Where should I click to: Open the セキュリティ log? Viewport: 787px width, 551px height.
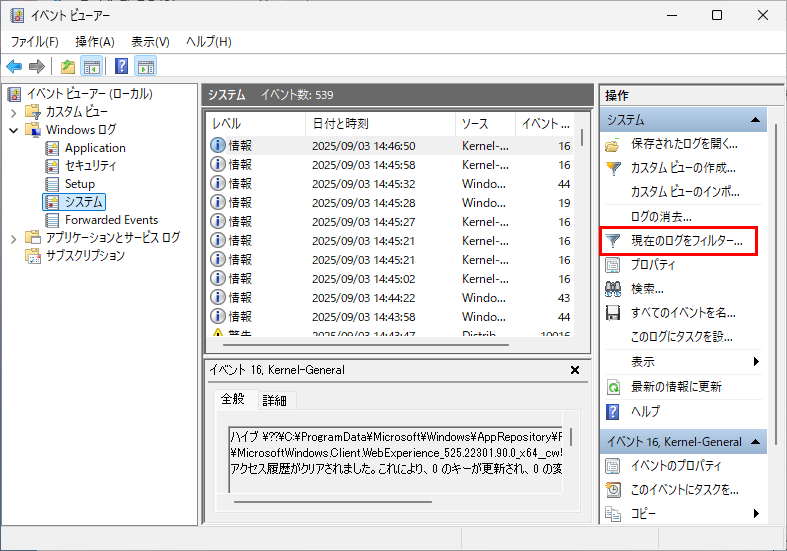pyautogui.click(x=90, y=166)
